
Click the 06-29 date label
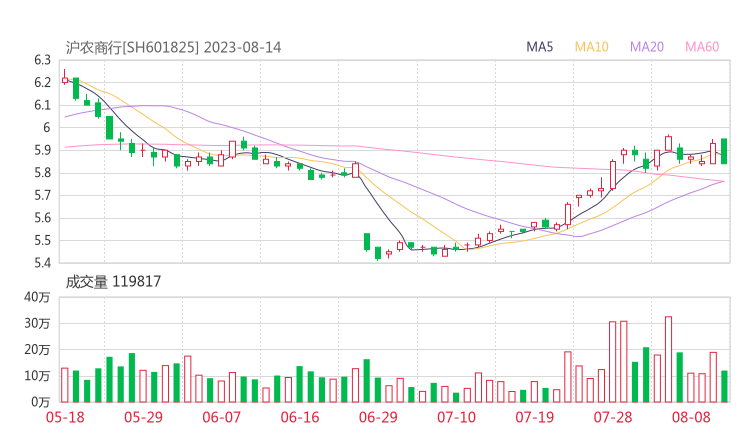(x=378, y=417)
